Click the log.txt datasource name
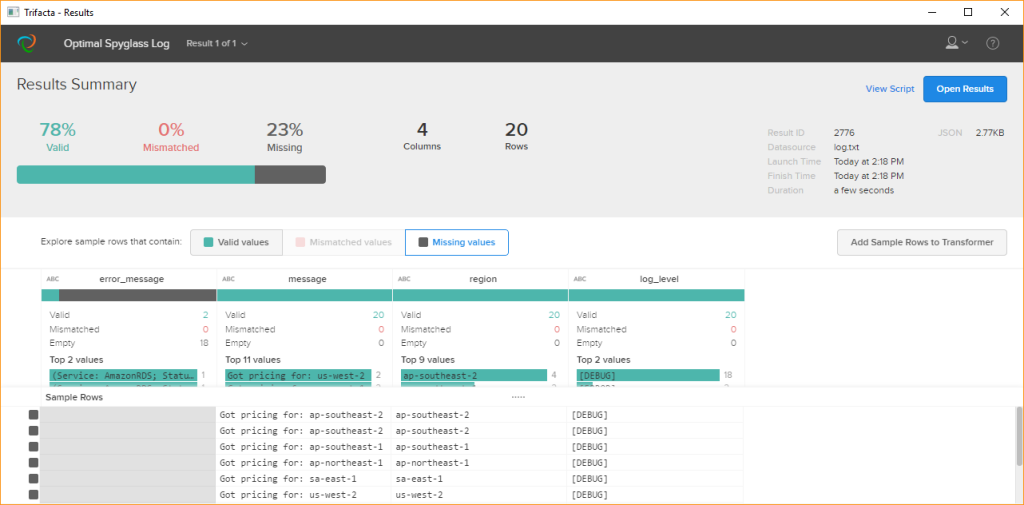Viewport: 1024px width, 505px height. tap(847, 147)
